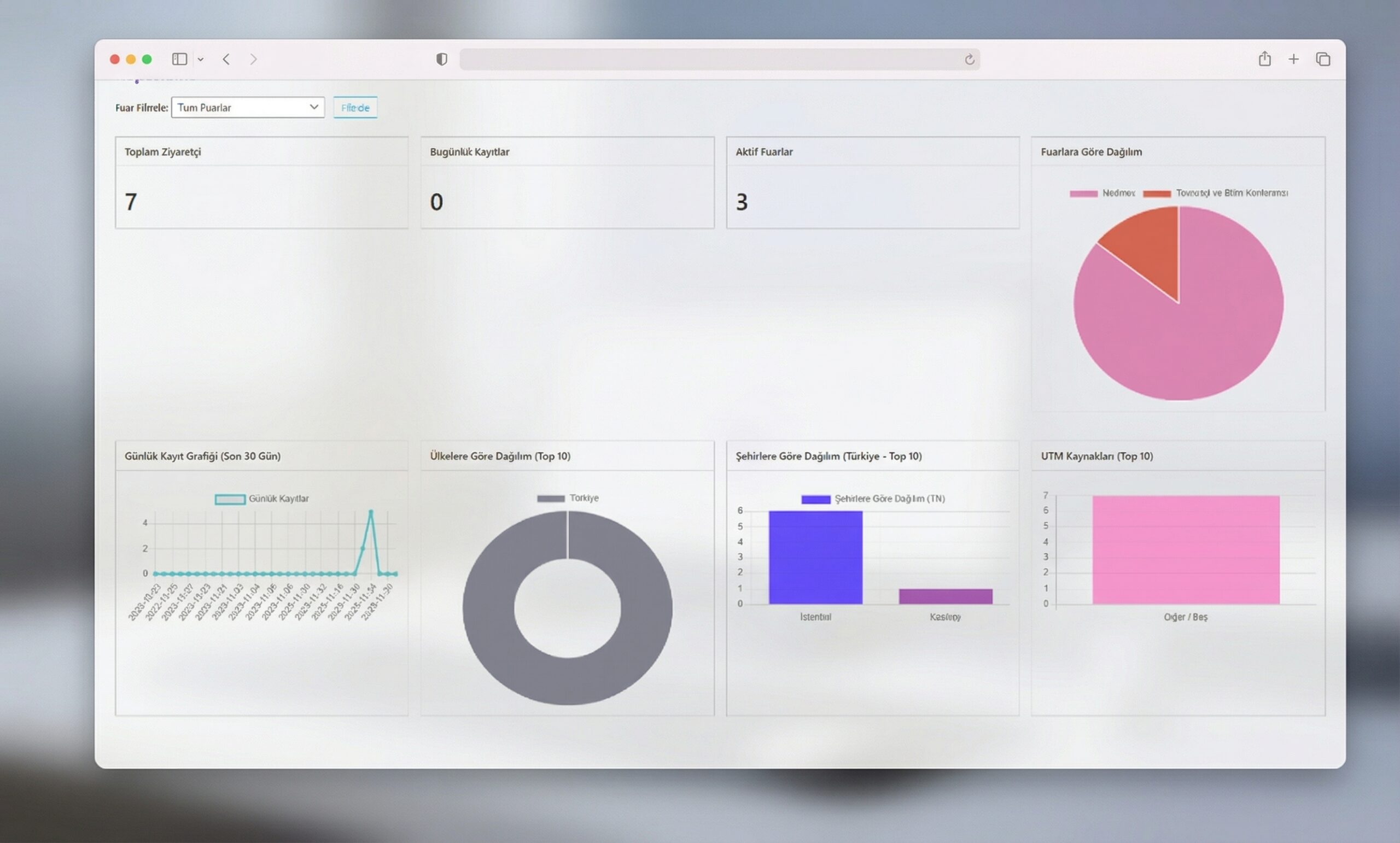1400x843 pixels.
Task: Show tab overview icon
Action: tap(1323, 59)
